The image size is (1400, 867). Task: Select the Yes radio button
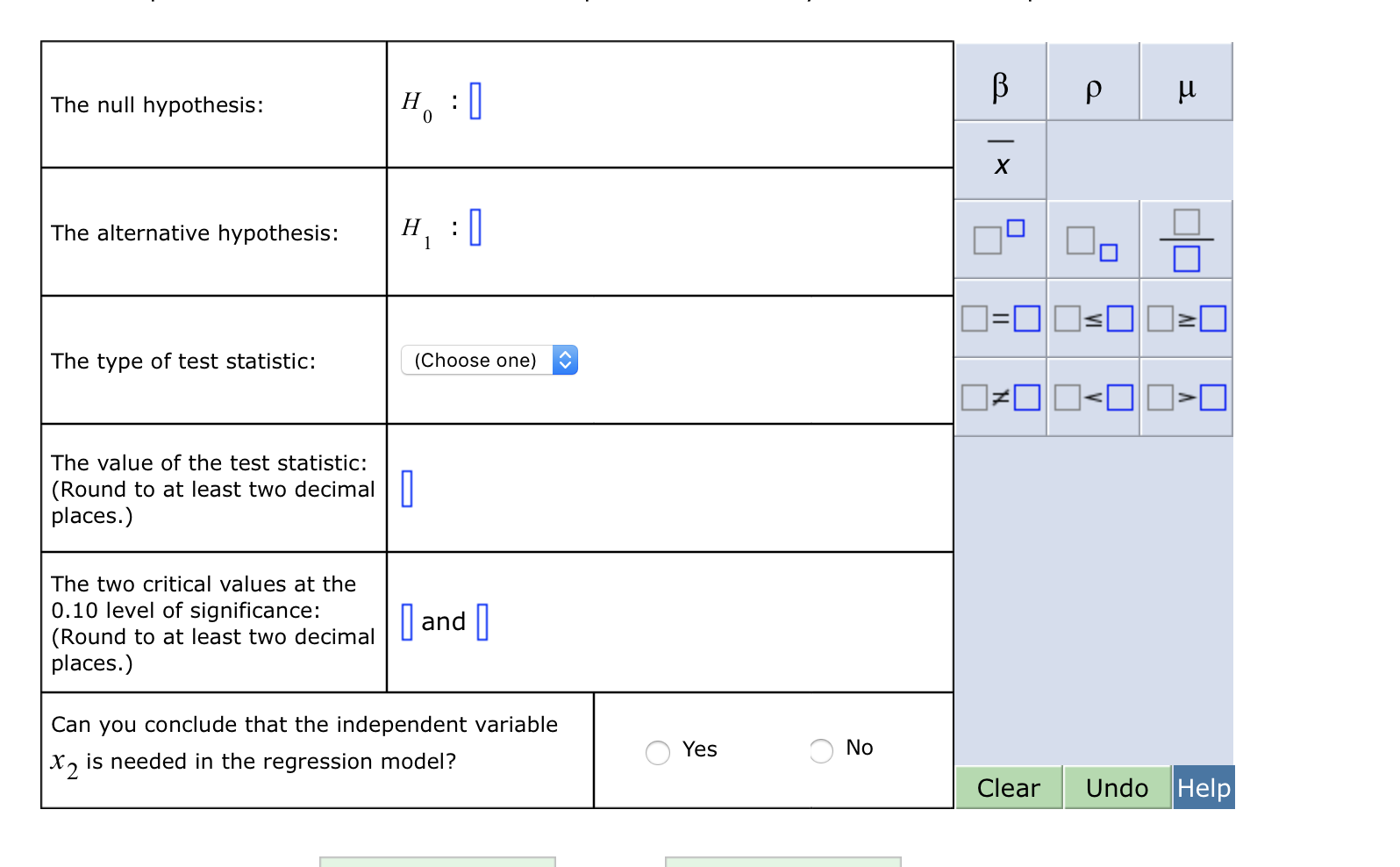click(657, 753)
